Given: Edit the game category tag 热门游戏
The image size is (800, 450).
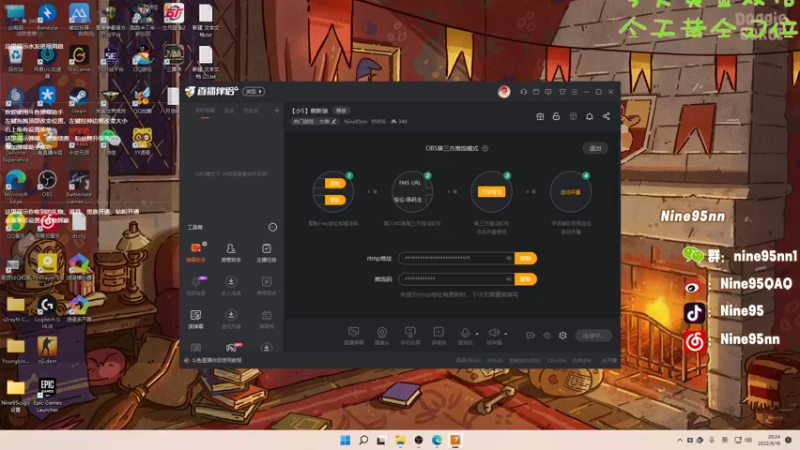Looking at the screenshot, I should tap(315, 121).
